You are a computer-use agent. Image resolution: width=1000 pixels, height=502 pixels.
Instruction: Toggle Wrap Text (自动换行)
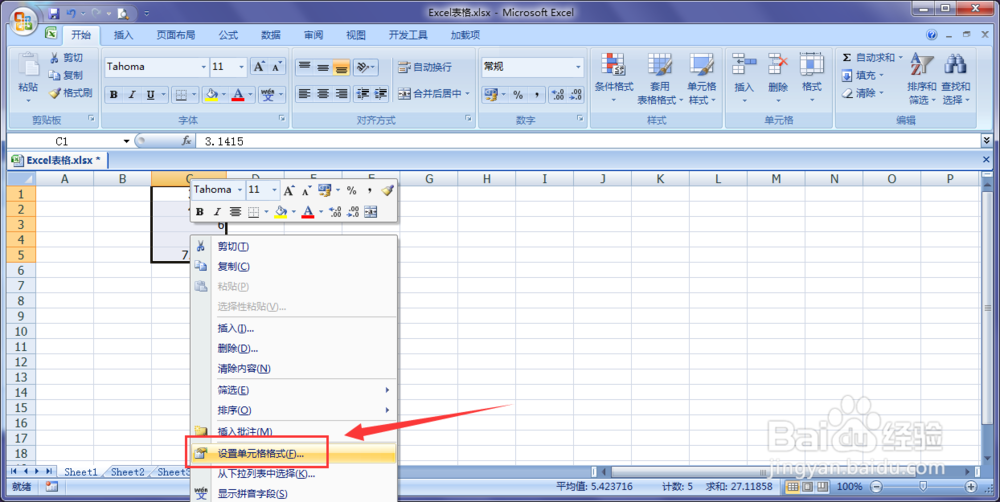[x=425, y=67]
